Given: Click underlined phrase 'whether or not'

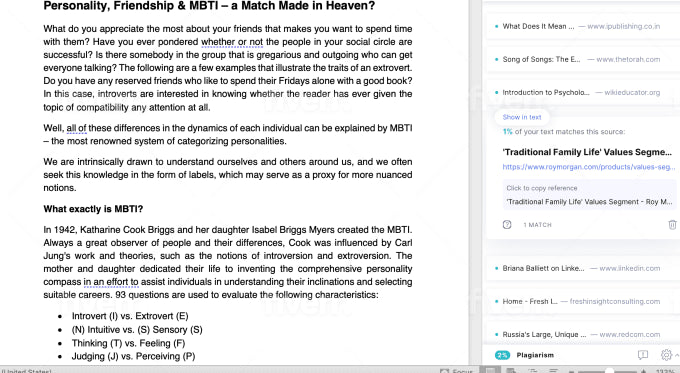Looking at the screenshot, I should point(232,42).
